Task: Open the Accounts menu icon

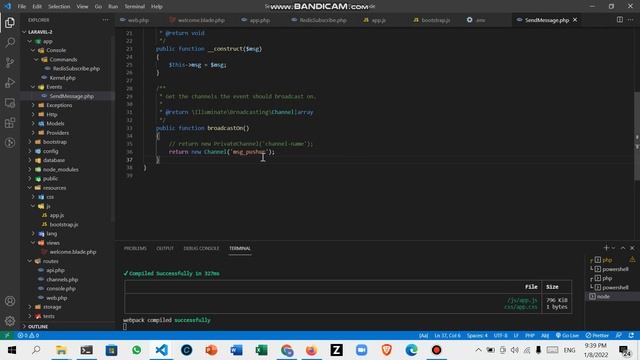Action: [10, 301]
